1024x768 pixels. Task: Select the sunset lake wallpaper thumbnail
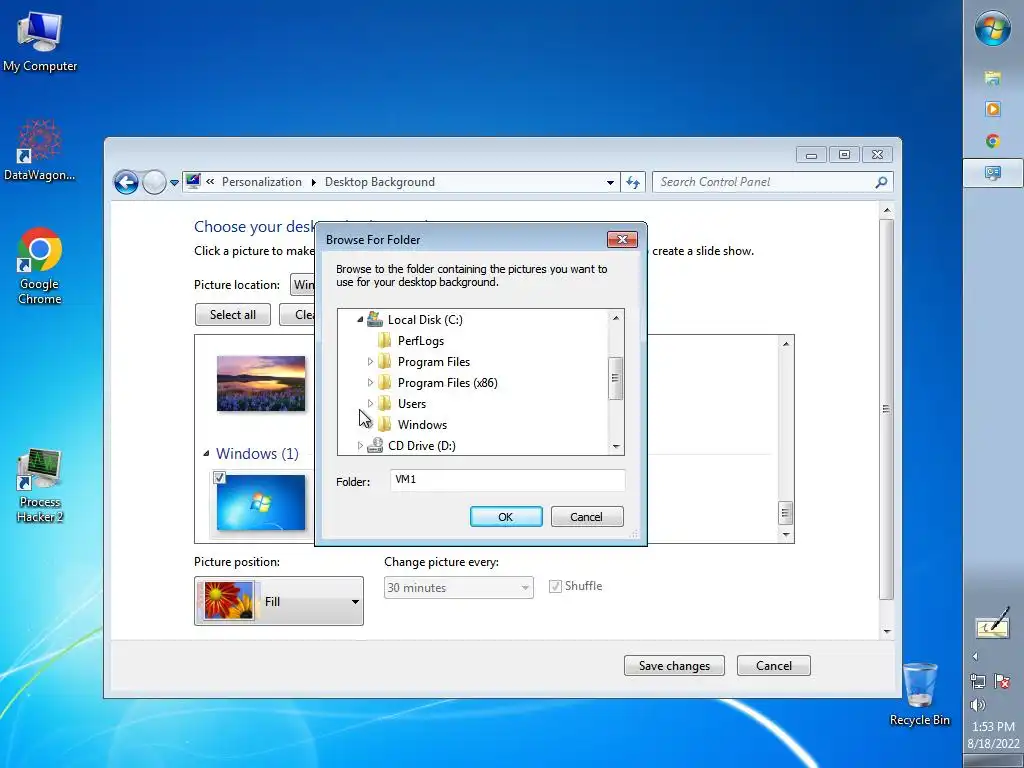point(261,383)
